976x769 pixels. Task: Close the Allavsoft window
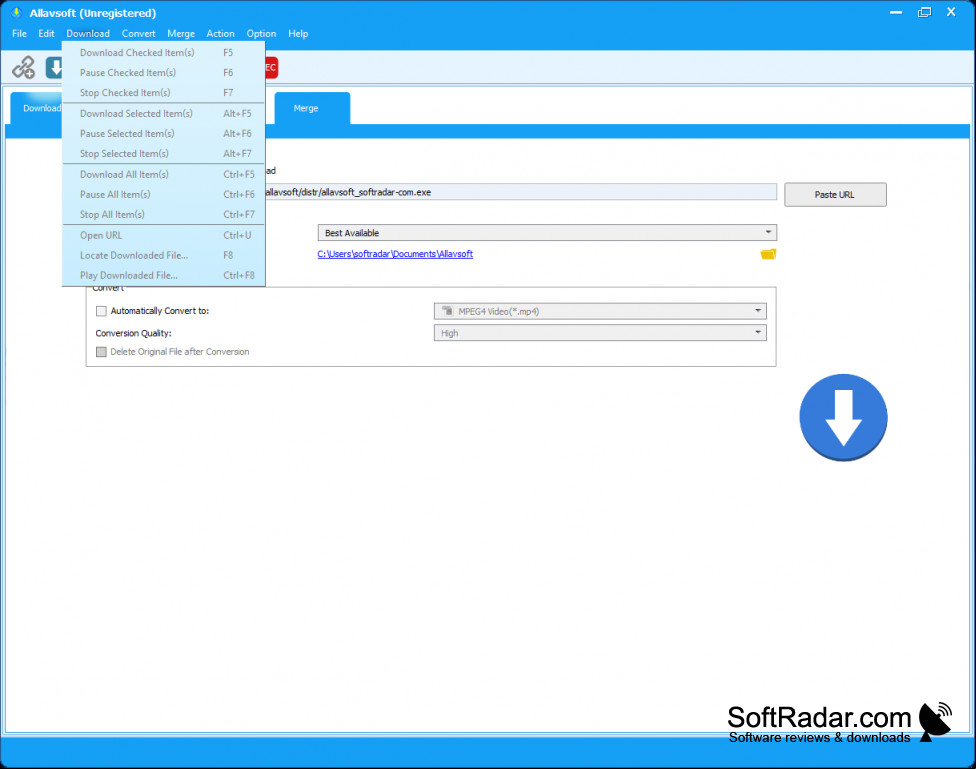951,12
